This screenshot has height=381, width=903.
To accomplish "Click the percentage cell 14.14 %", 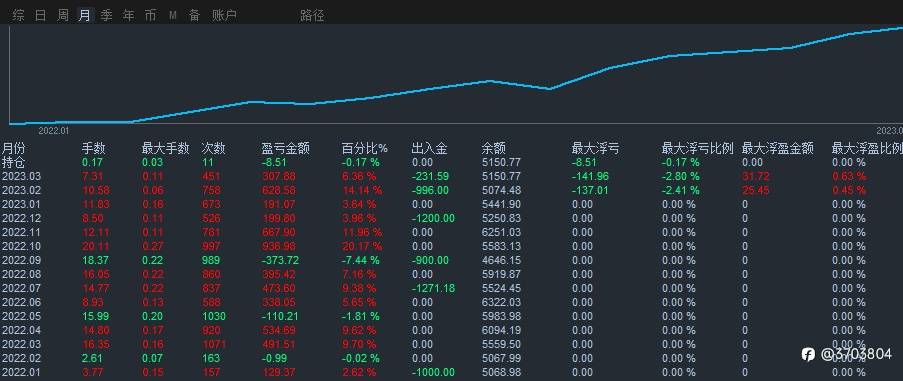I will [362, 190].
